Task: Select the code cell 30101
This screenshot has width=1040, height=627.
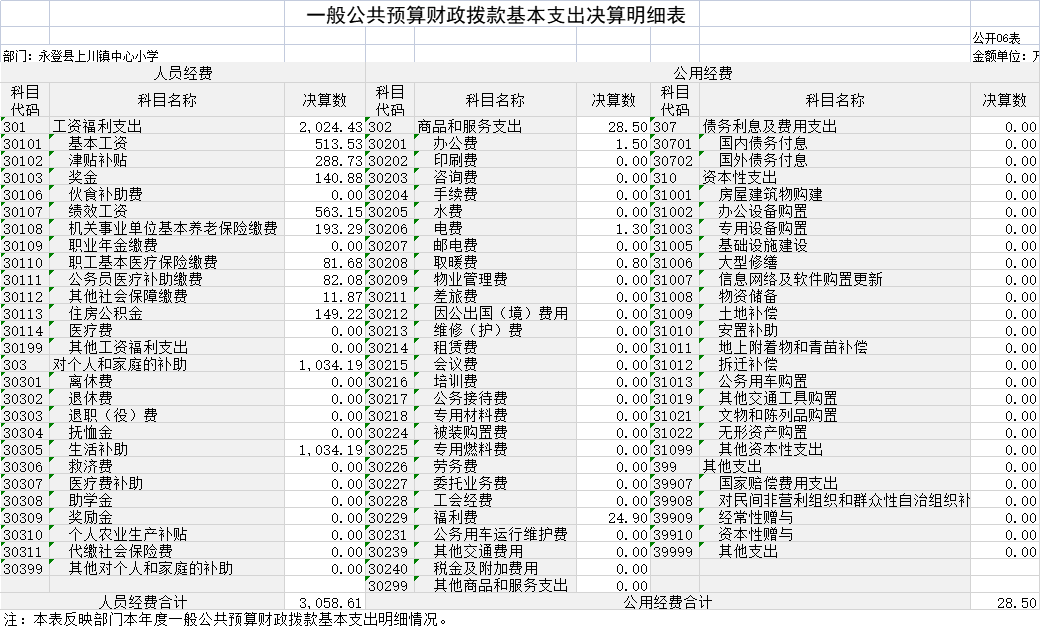Action: click(24, 144)
